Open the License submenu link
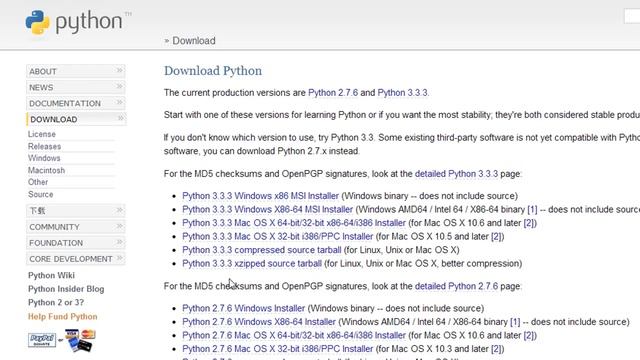Screen dimensions: 640x360 42,134
